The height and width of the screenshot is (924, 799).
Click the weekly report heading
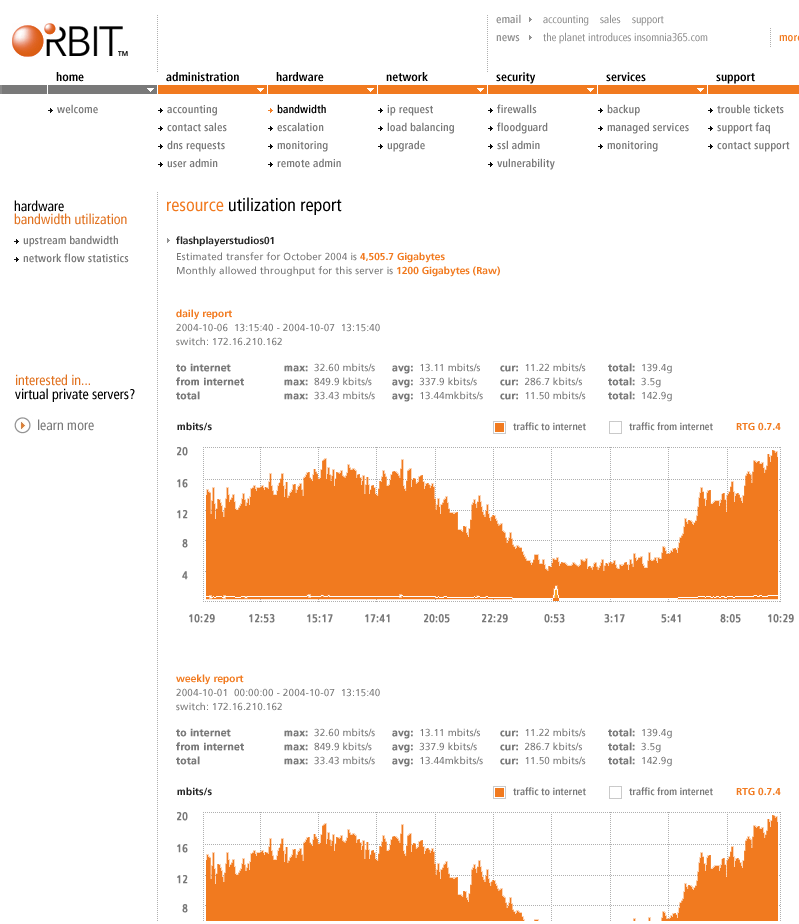click(209, 679)
